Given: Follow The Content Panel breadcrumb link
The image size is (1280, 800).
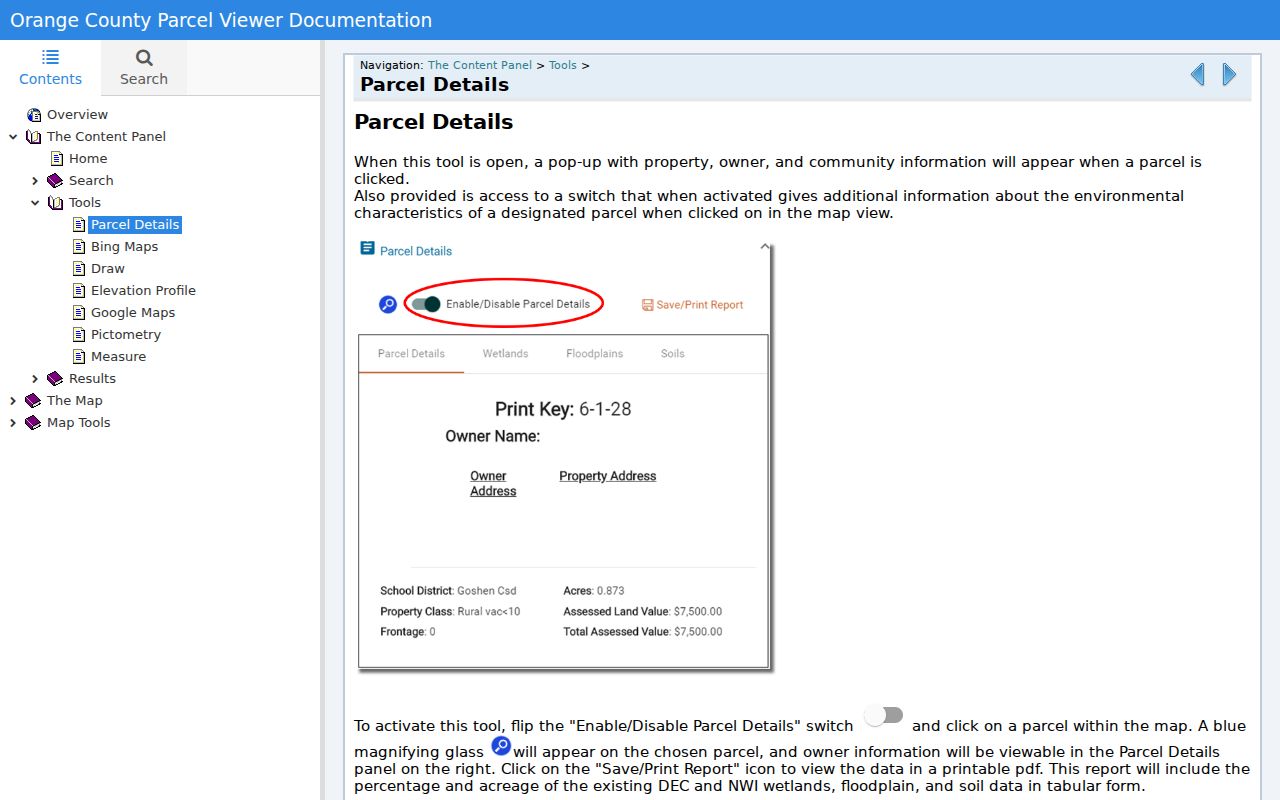Looking at the screenshot, I should pyautogui.click(x=480, y=65).
